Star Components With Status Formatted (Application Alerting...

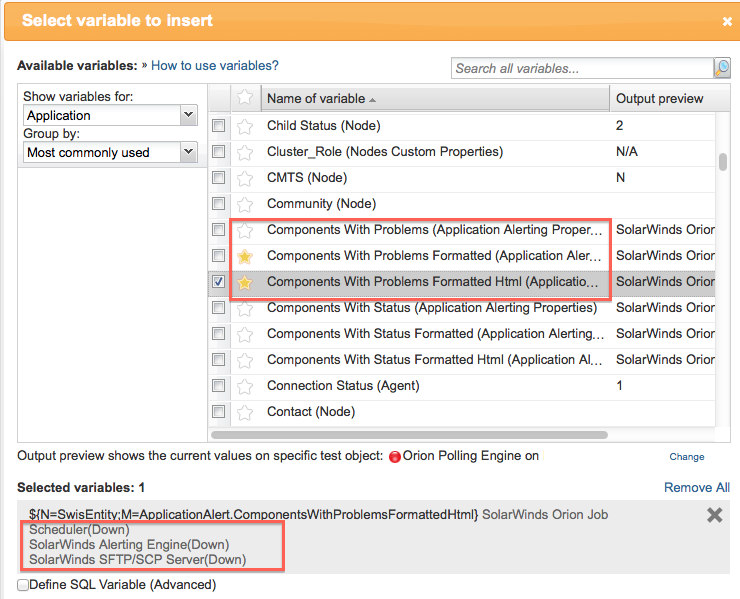point(245,334)
